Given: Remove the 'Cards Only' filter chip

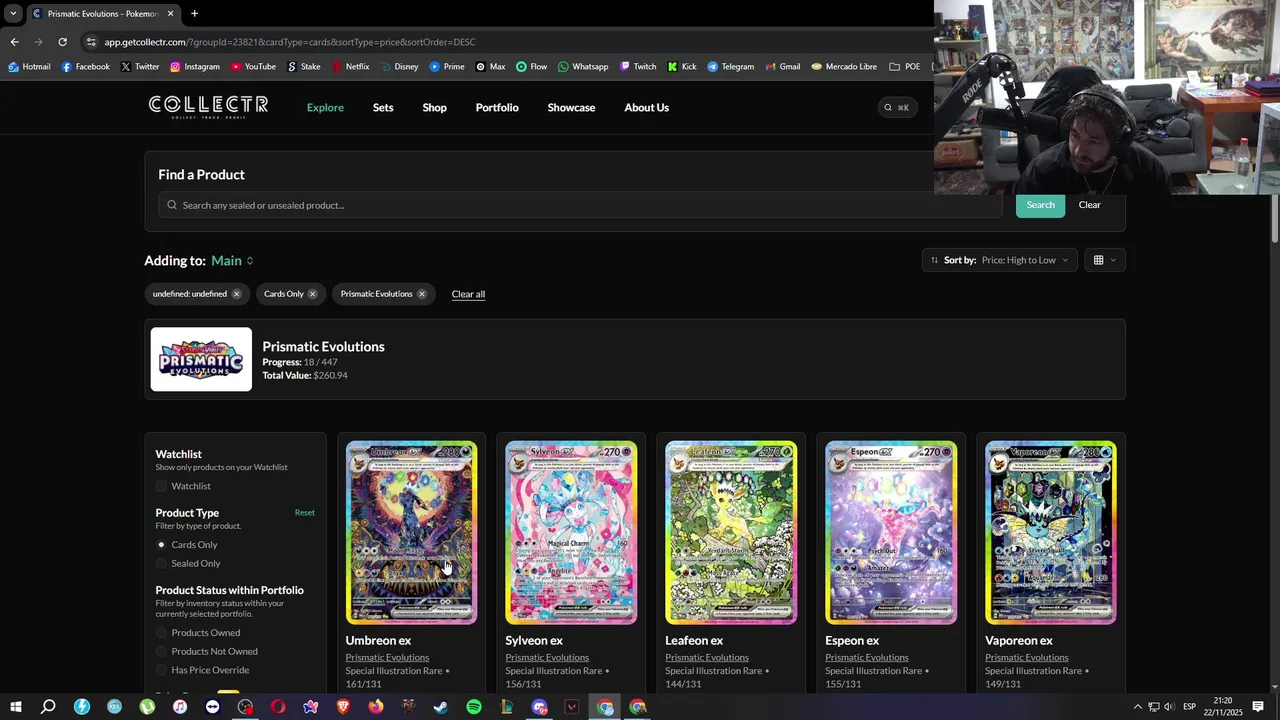Looking at the screenshot, I should click(312, 294).
